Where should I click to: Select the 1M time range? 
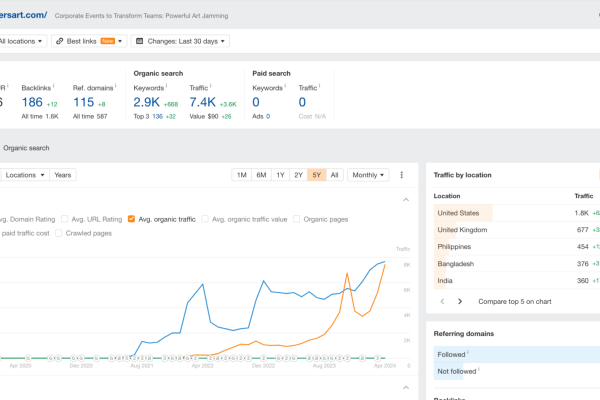pos(241,175)
